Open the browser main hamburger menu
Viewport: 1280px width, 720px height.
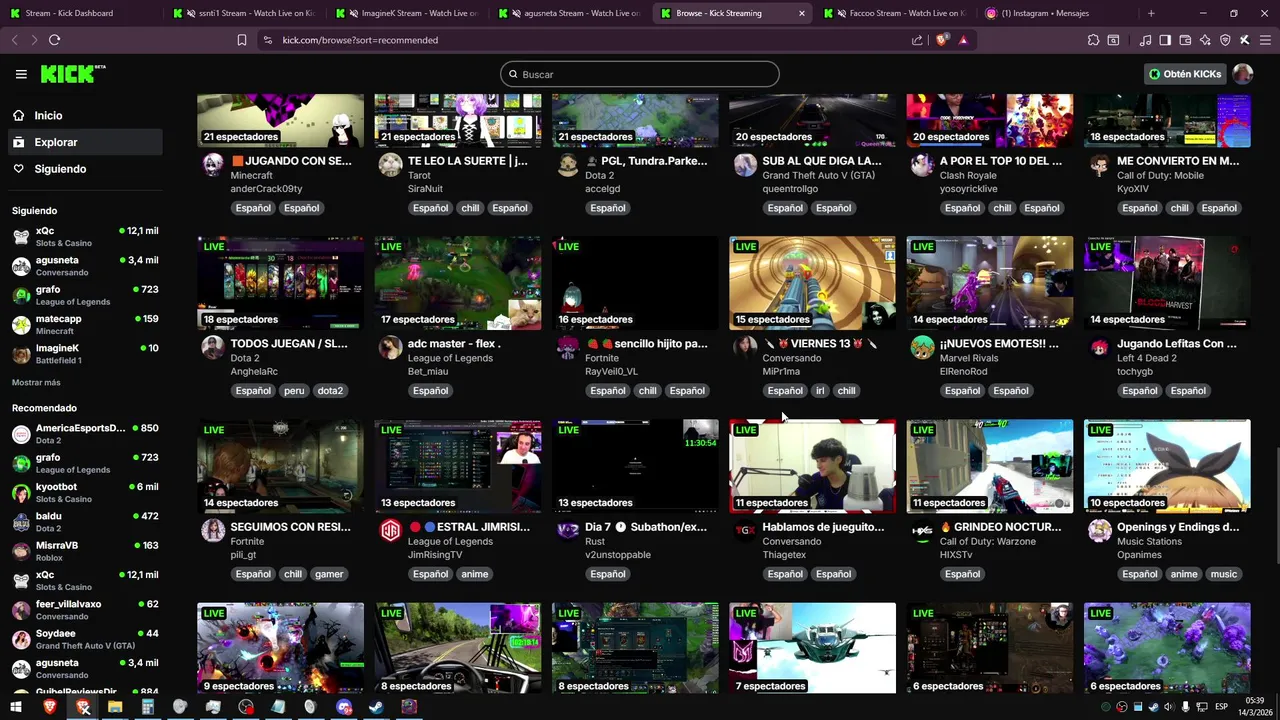pos(1264,40)
